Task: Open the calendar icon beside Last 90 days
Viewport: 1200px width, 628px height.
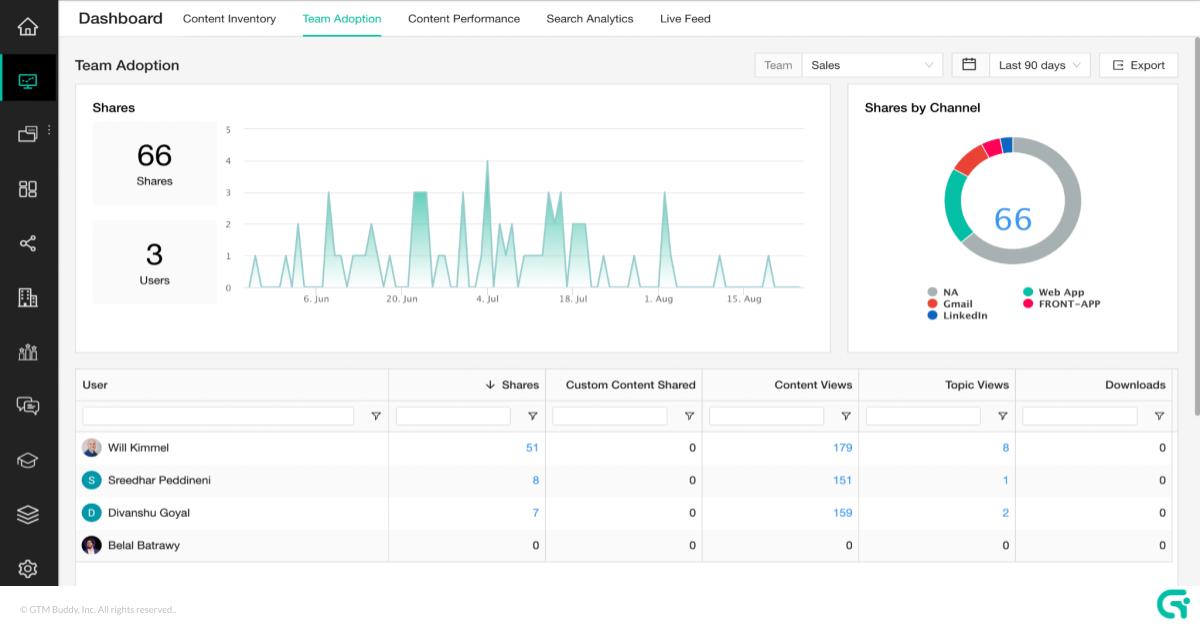Action: 968,64
